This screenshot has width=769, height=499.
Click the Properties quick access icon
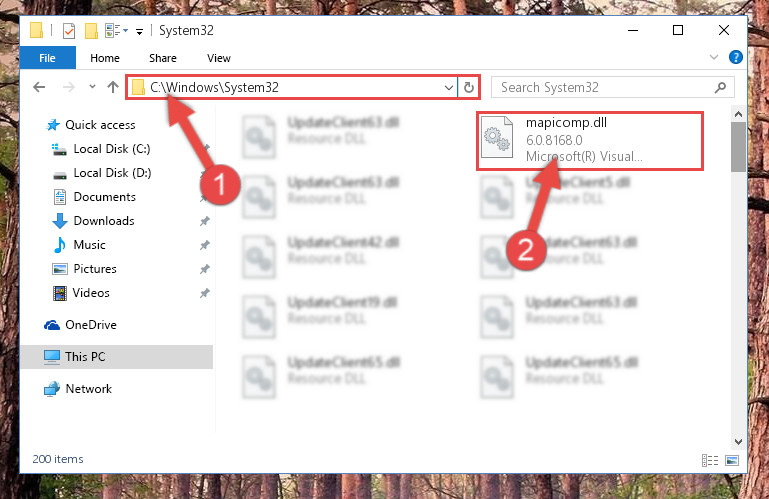click(69, 31)
